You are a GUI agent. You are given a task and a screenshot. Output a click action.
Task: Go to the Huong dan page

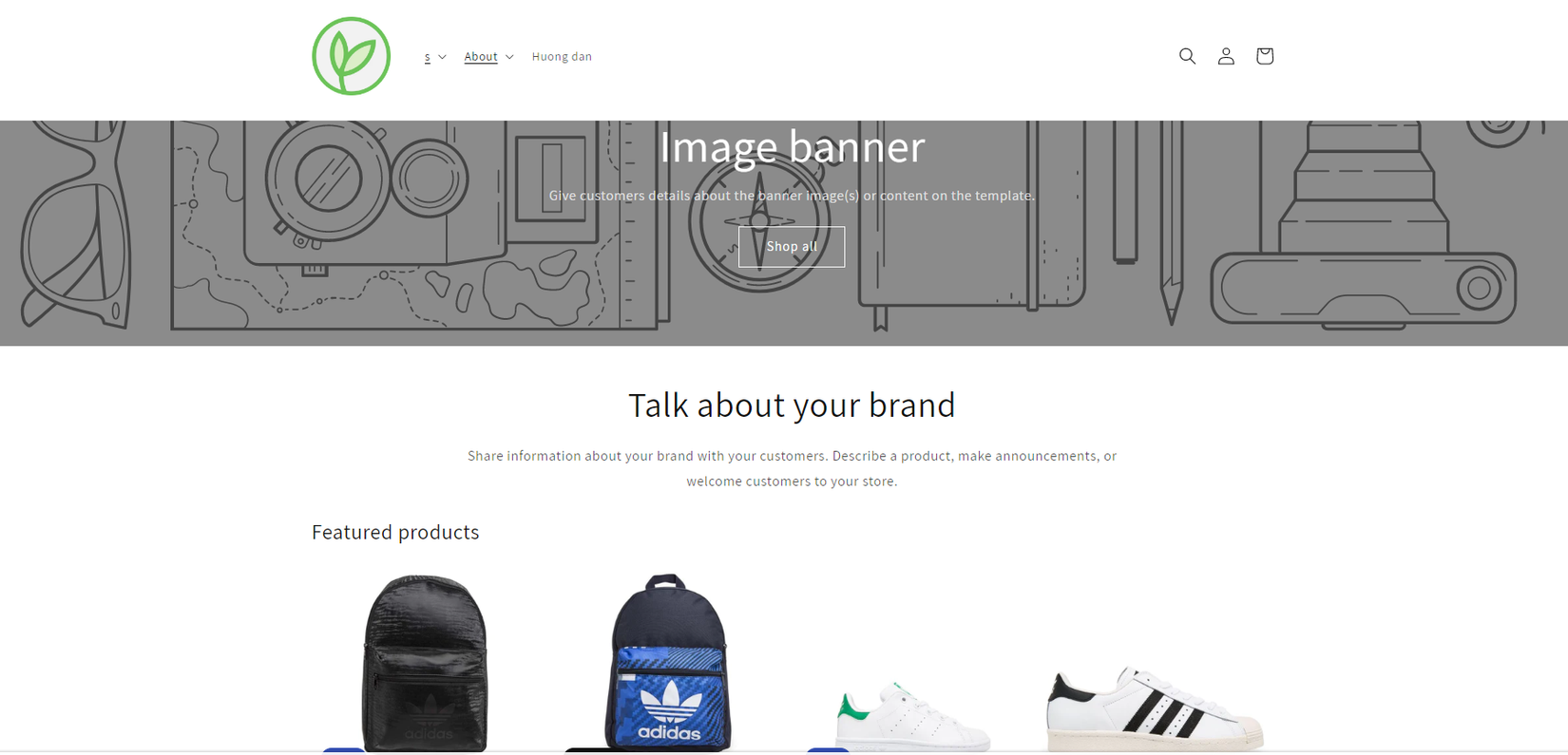click(x=562, y=57)
